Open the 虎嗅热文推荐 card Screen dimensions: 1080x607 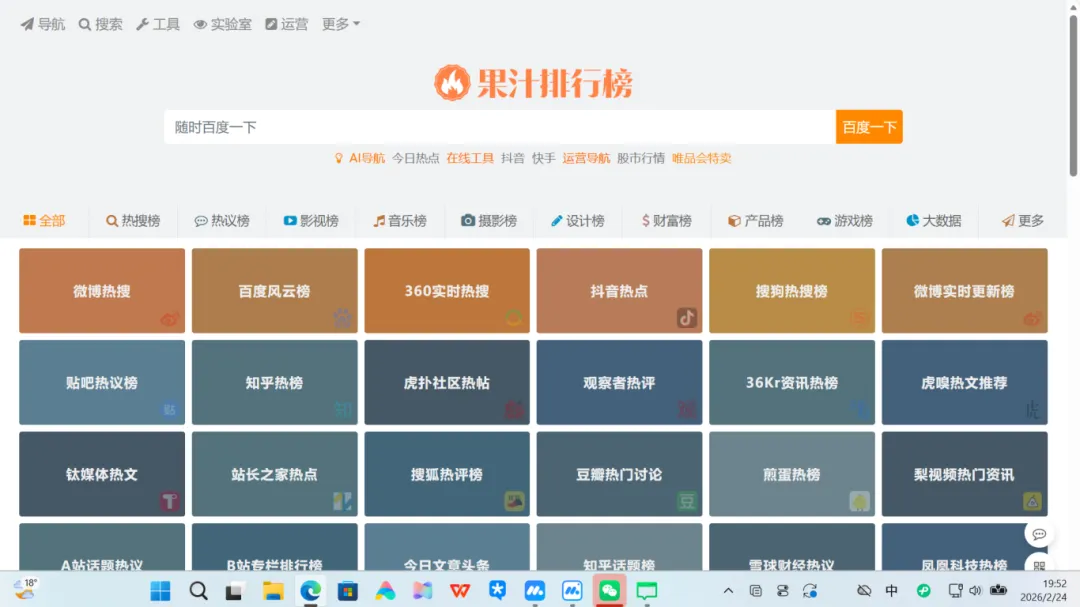tap(964, 382)
